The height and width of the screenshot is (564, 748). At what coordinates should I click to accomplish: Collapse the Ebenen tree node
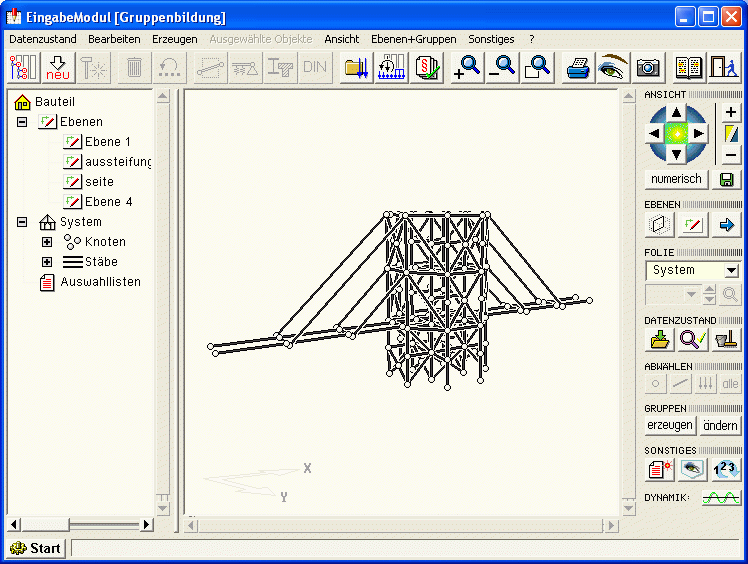click(x=22, y=122)
